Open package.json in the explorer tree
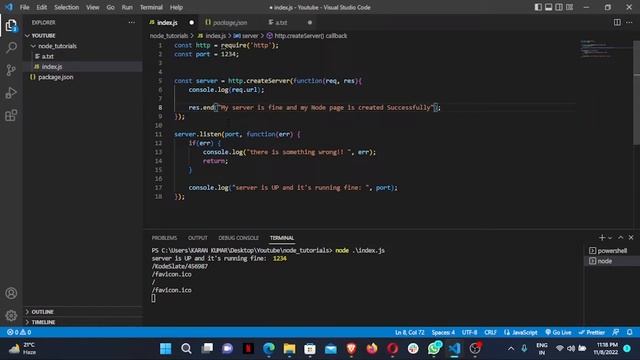 [82, 77]
